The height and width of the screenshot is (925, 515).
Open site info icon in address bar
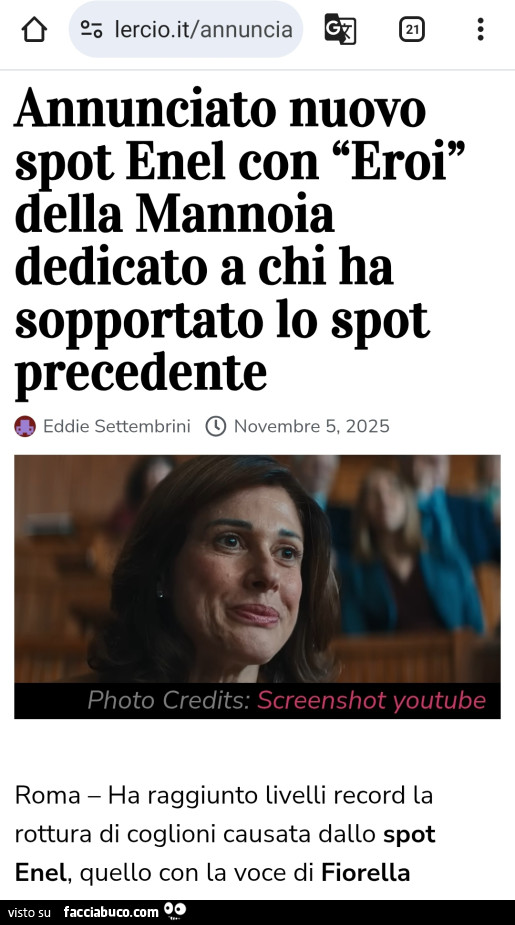coord(91,29)
